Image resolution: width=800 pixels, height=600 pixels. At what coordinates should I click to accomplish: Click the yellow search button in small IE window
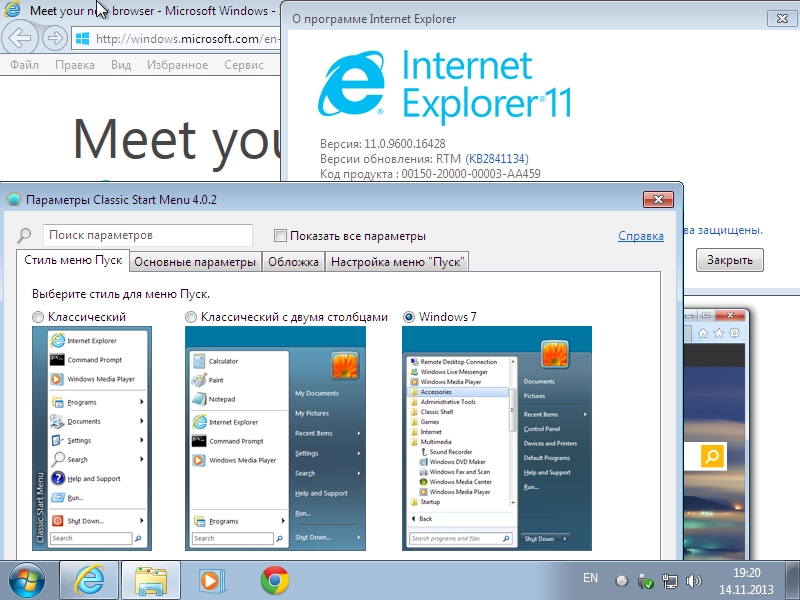point(712,456)
